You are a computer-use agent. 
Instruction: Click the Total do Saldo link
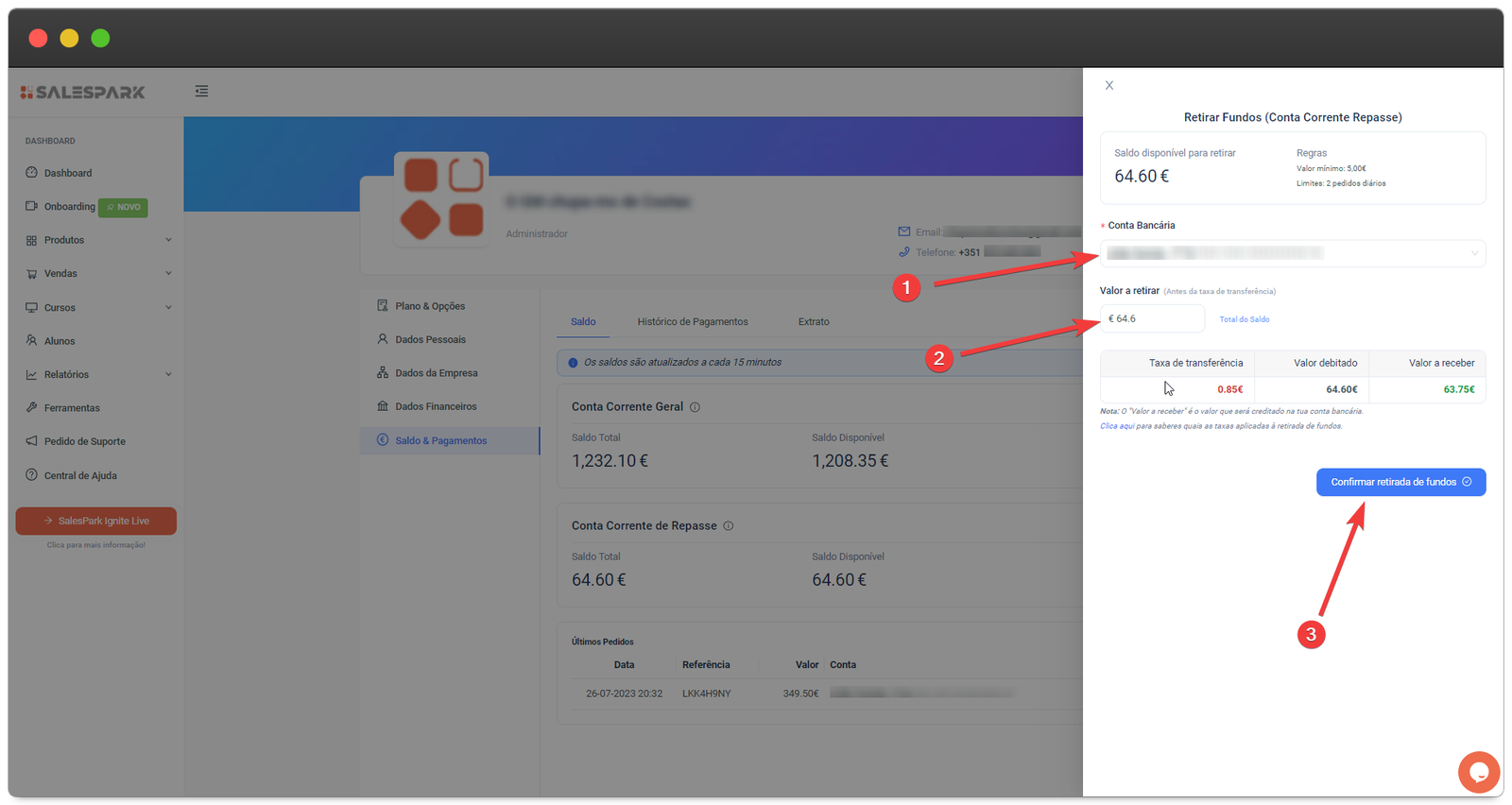tap(1244, 319)
